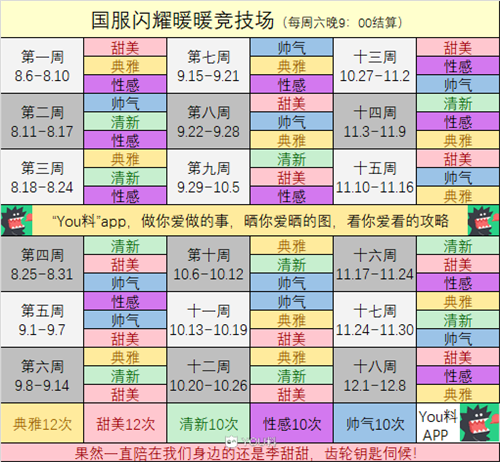The width and height of the screenshot is (500, 462).
Task: Click 典雅 in the 第十周 row
Action: coord(292,246)
